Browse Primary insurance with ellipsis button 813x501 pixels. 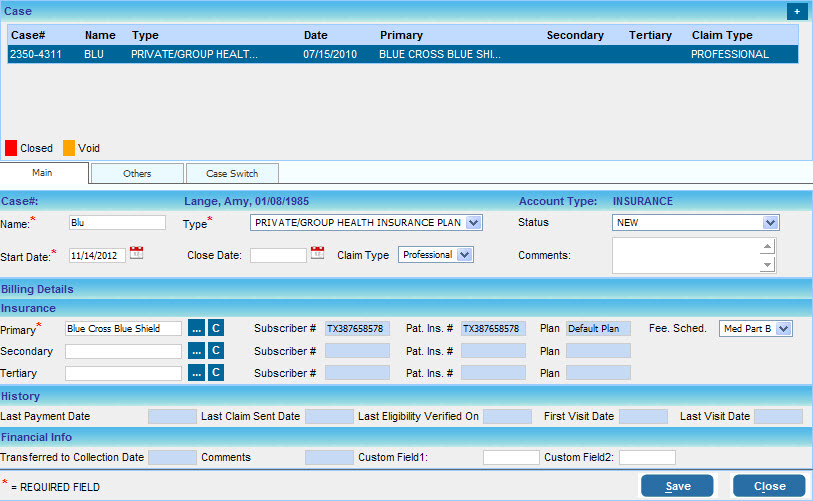[196, 328]
